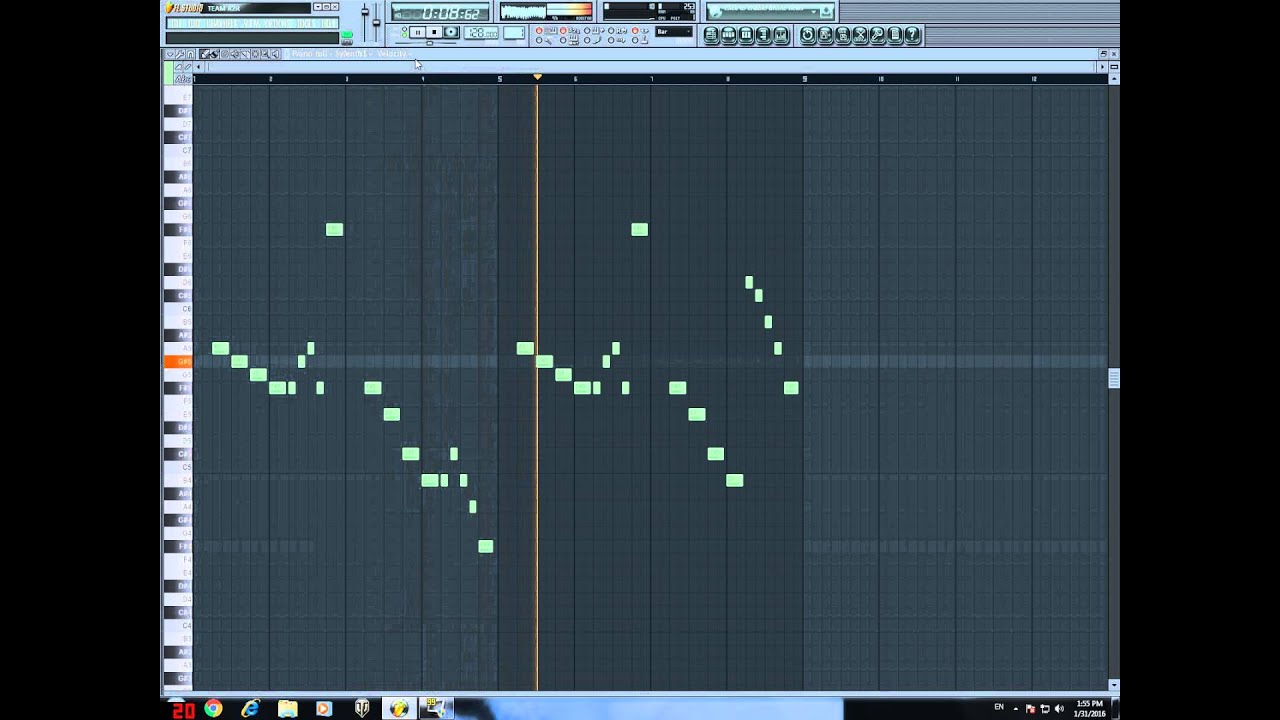1280x720 pixels.
Task: Open the piano roll options menu arrow
Action: pyautogui.click(x=170, y=53)
